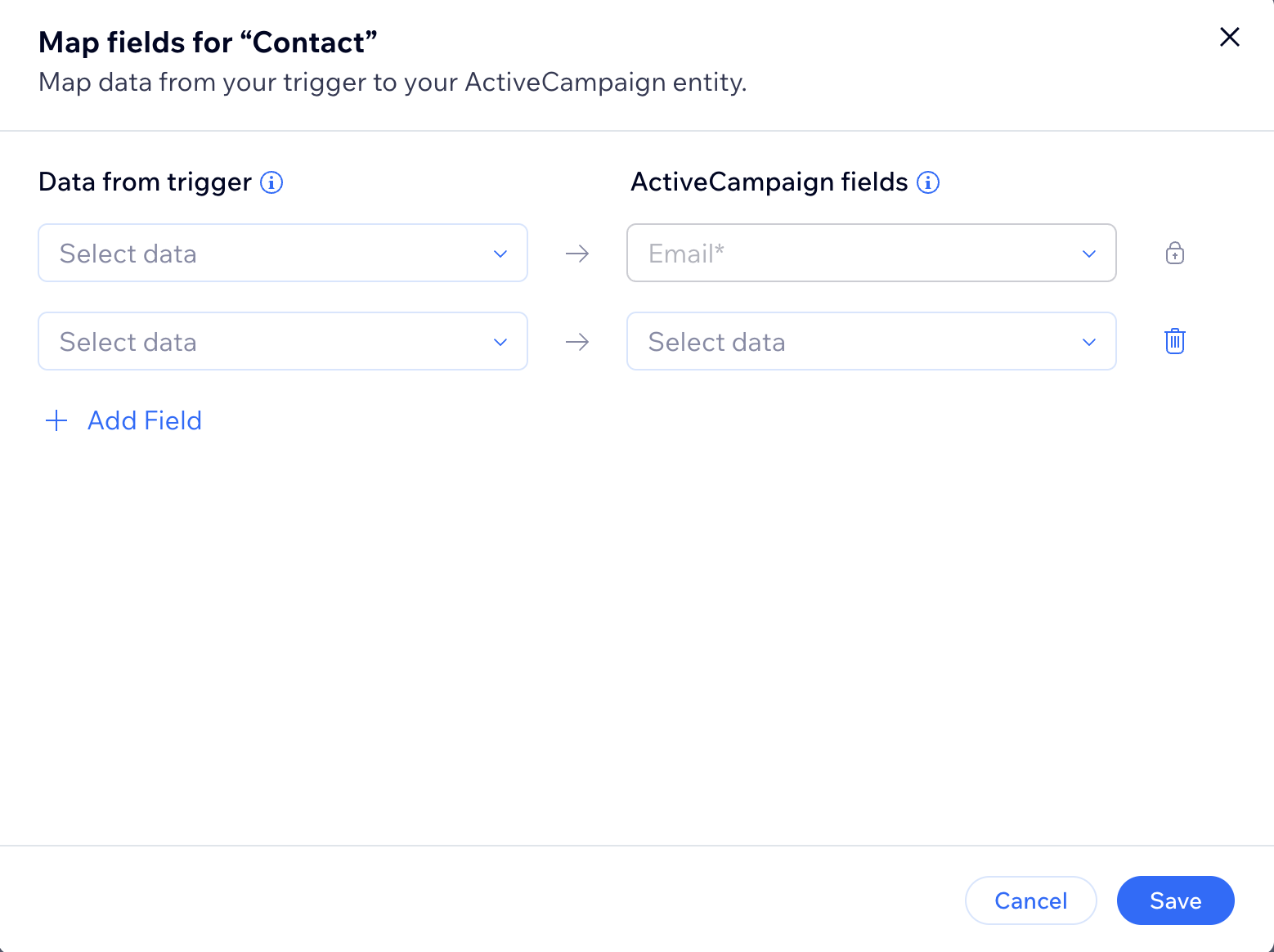The image size is (1274, 952).
Task: Delete the second mapping row with trash icon
Action: click(x=1175, y=341)
